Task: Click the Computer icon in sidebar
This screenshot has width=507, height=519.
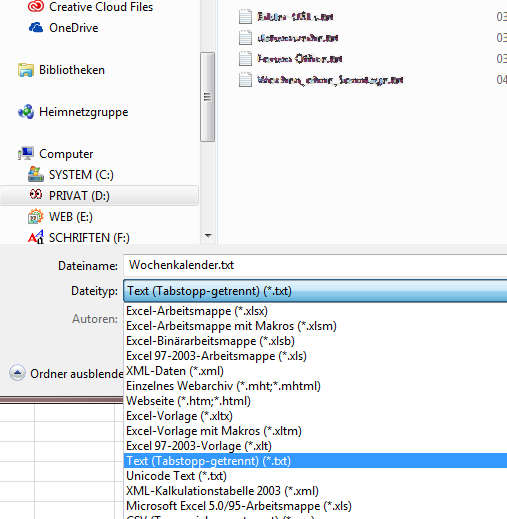Action: pyautogui.click(x=26, y=154)
